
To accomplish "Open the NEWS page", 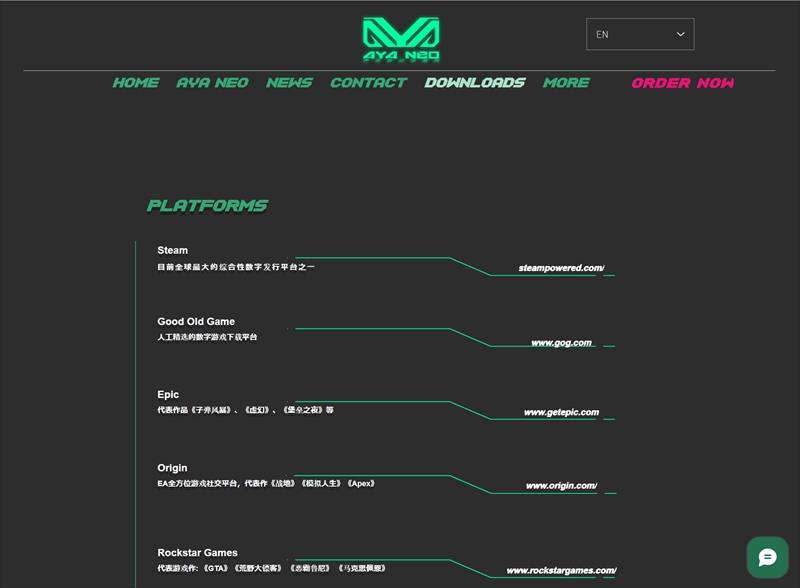I will click(x=289, y=83).
